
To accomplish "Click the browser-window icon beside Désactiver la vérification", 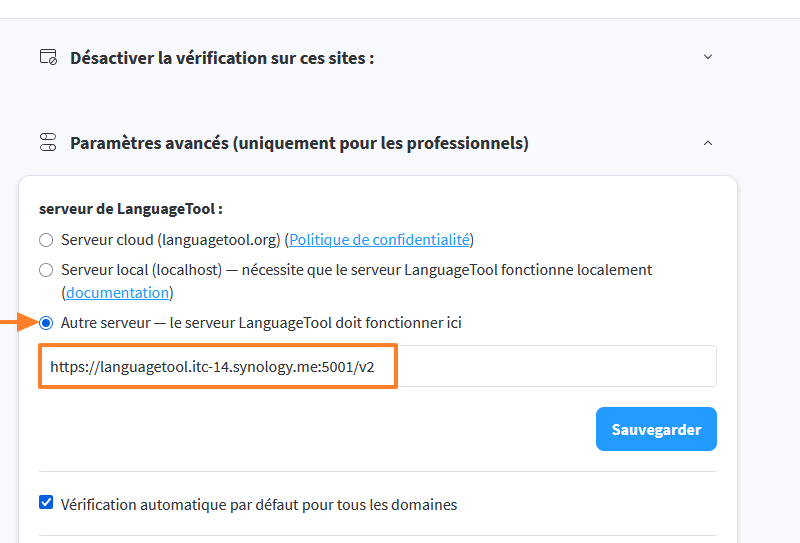I will (48, 57).
